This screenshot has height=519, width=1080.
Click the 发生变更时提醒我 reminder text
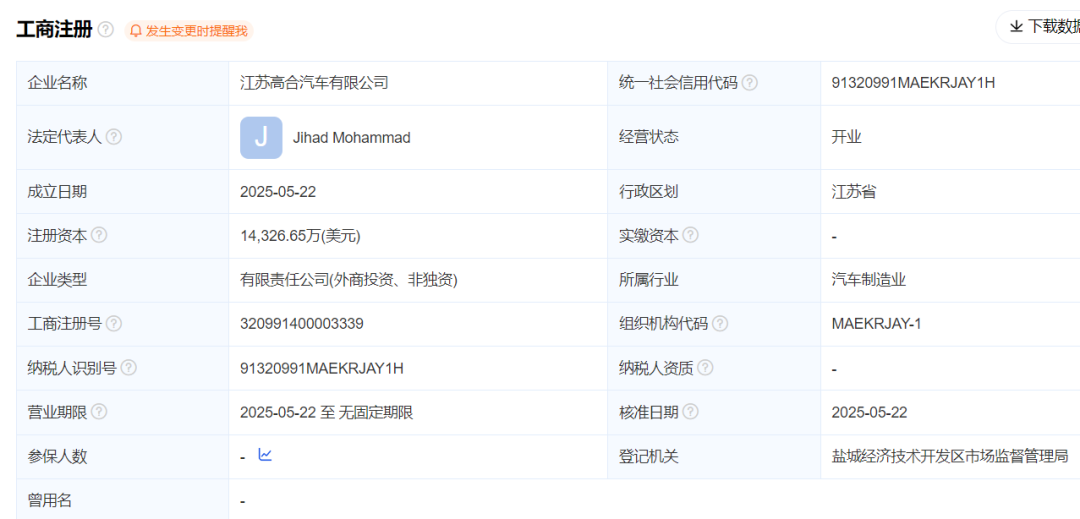point(196,31)
